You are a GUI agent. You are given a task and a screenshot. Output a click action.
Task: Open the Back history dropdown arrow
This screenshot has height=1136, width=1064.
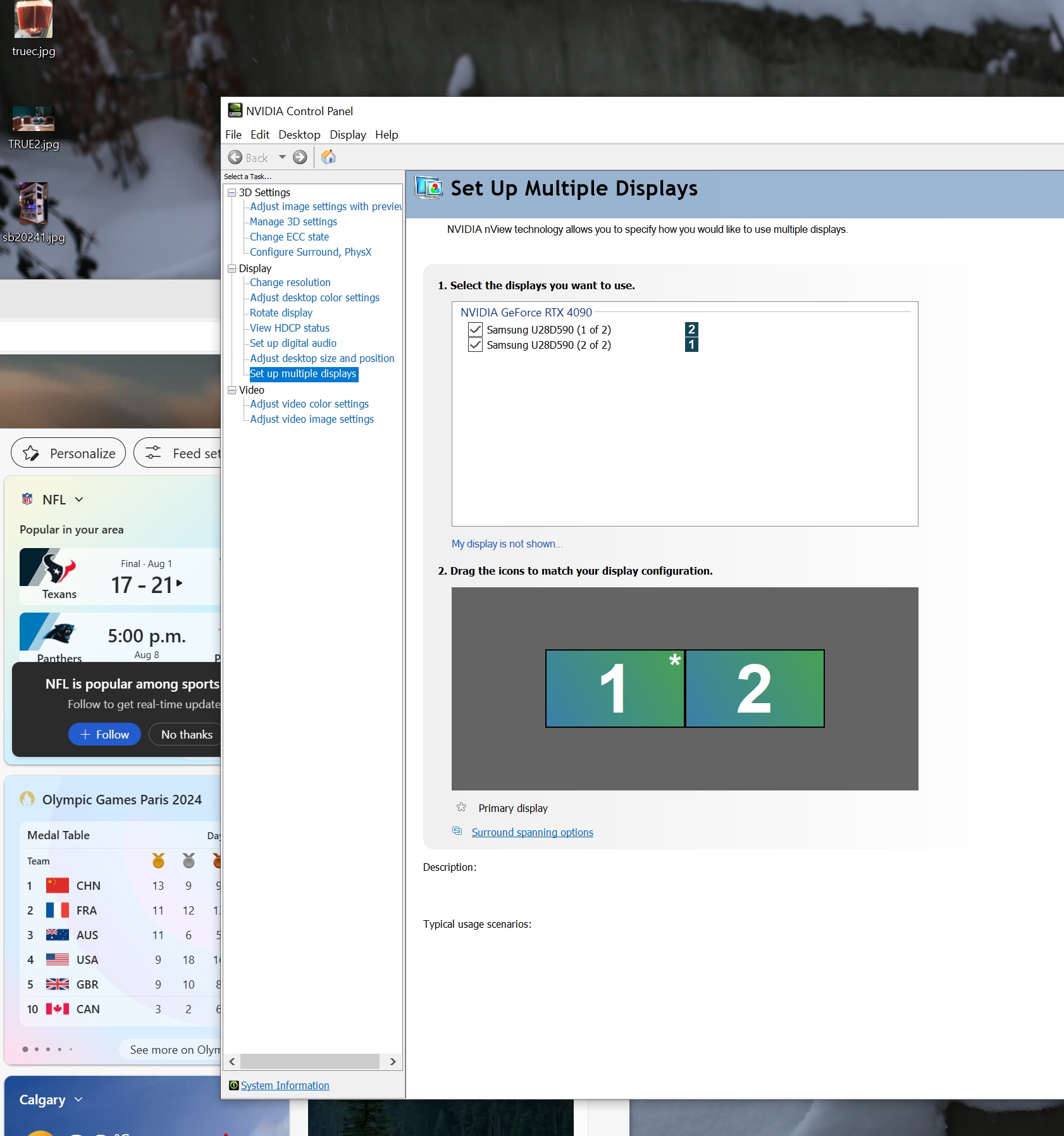pos(282,158)
